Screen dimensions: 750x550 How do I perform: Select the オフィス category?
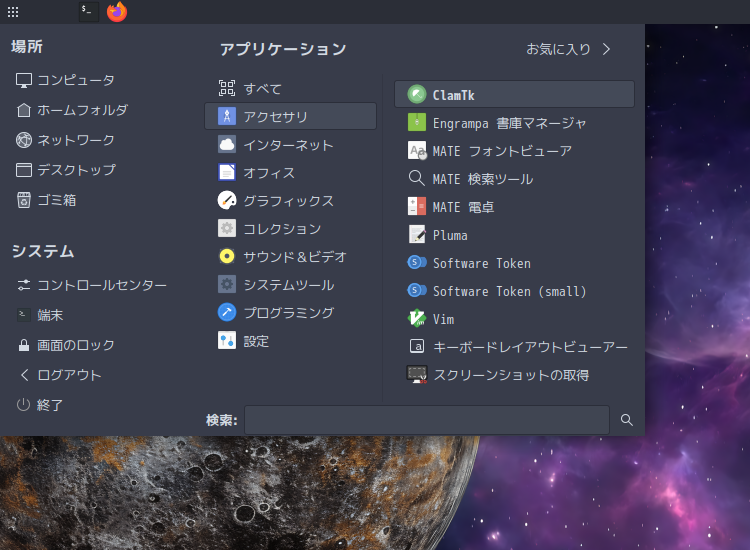pos(290,172)
